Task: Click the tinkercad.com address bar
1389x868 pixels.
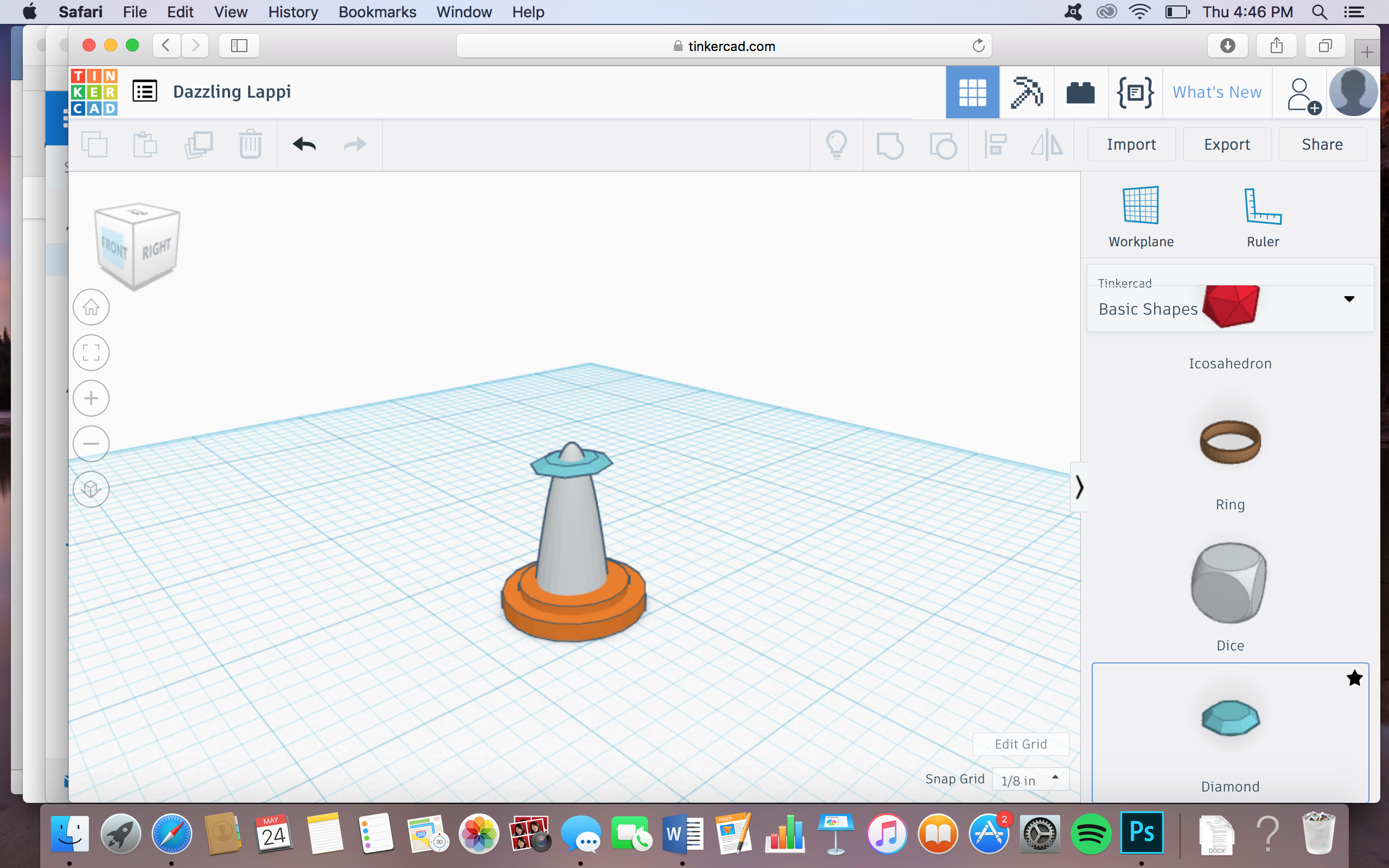Action: pos(724,46)
